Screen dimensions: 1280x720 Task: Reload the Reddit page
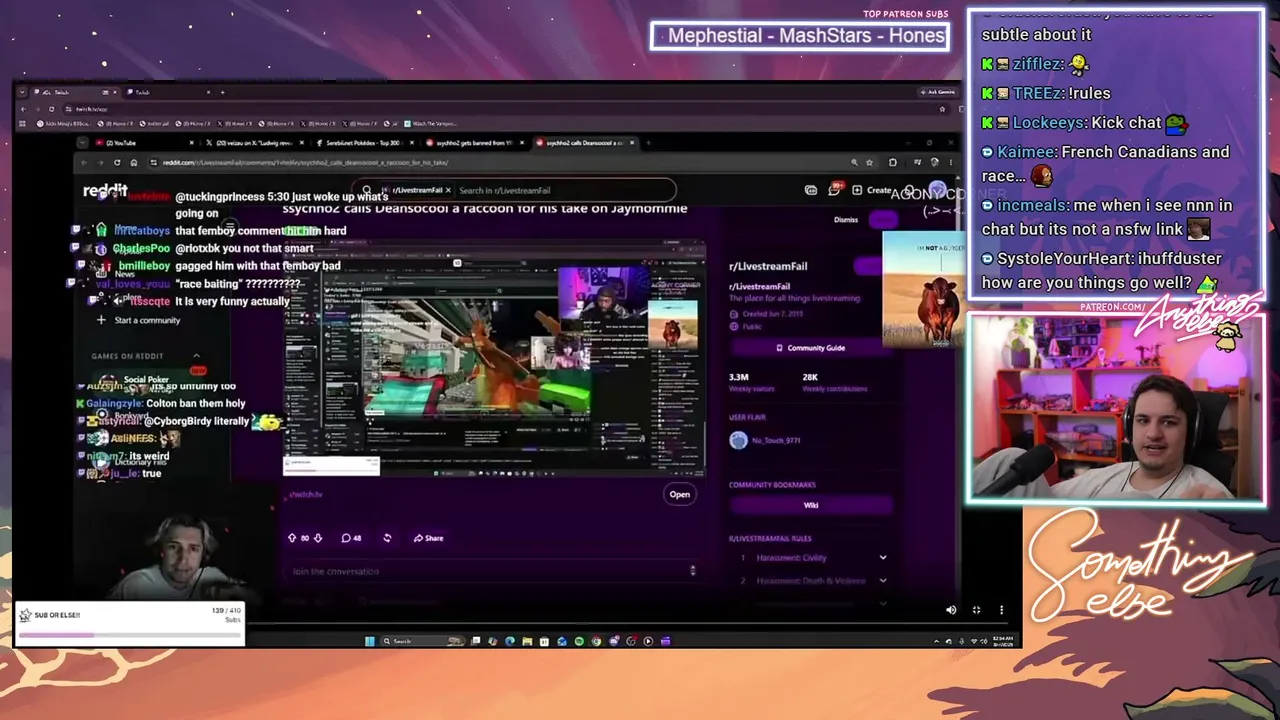pyautogui.click(x=117, y=162)
